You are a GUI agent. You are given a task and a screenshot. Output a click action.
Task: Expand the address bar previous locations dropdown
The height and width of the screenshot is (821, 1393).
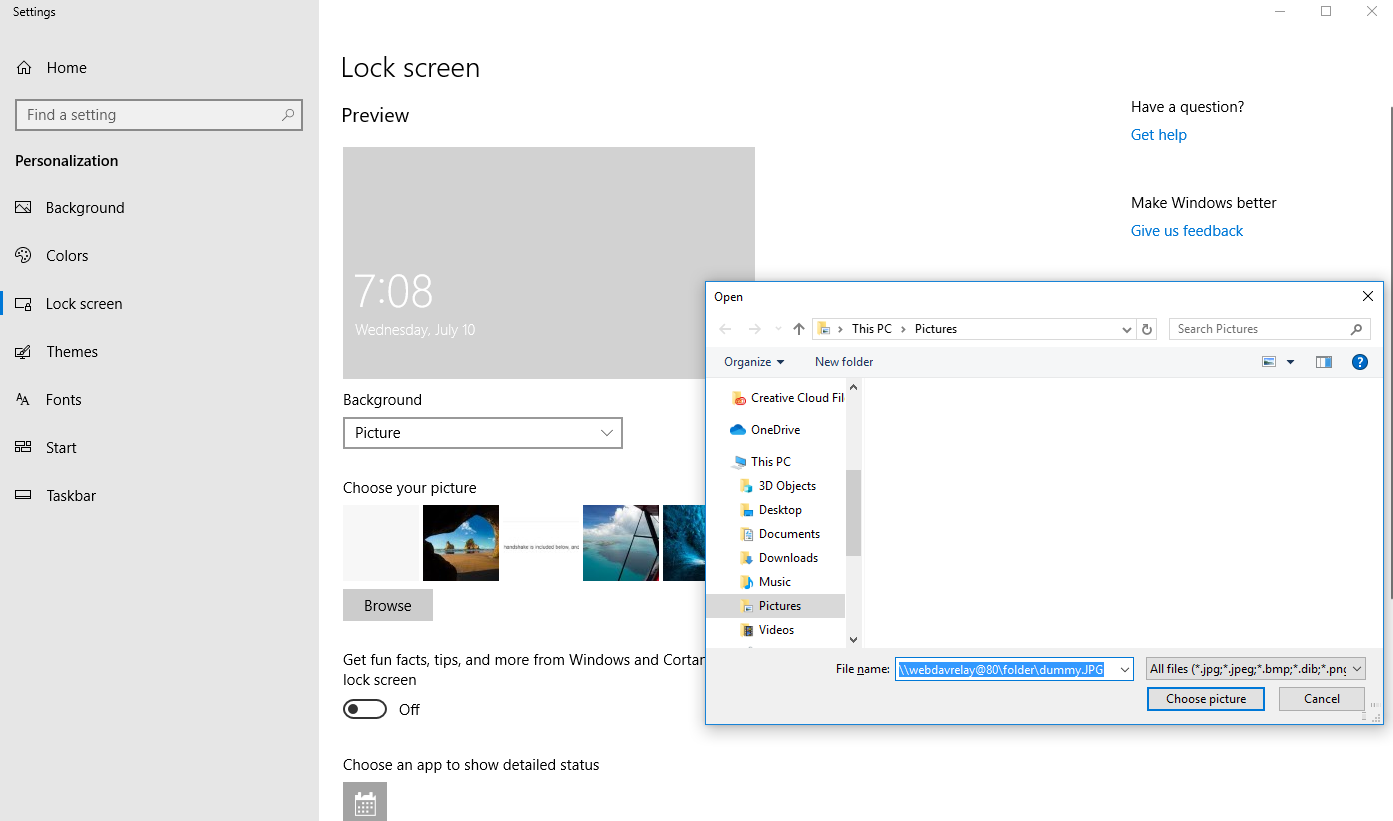[x=1127, y=329]
